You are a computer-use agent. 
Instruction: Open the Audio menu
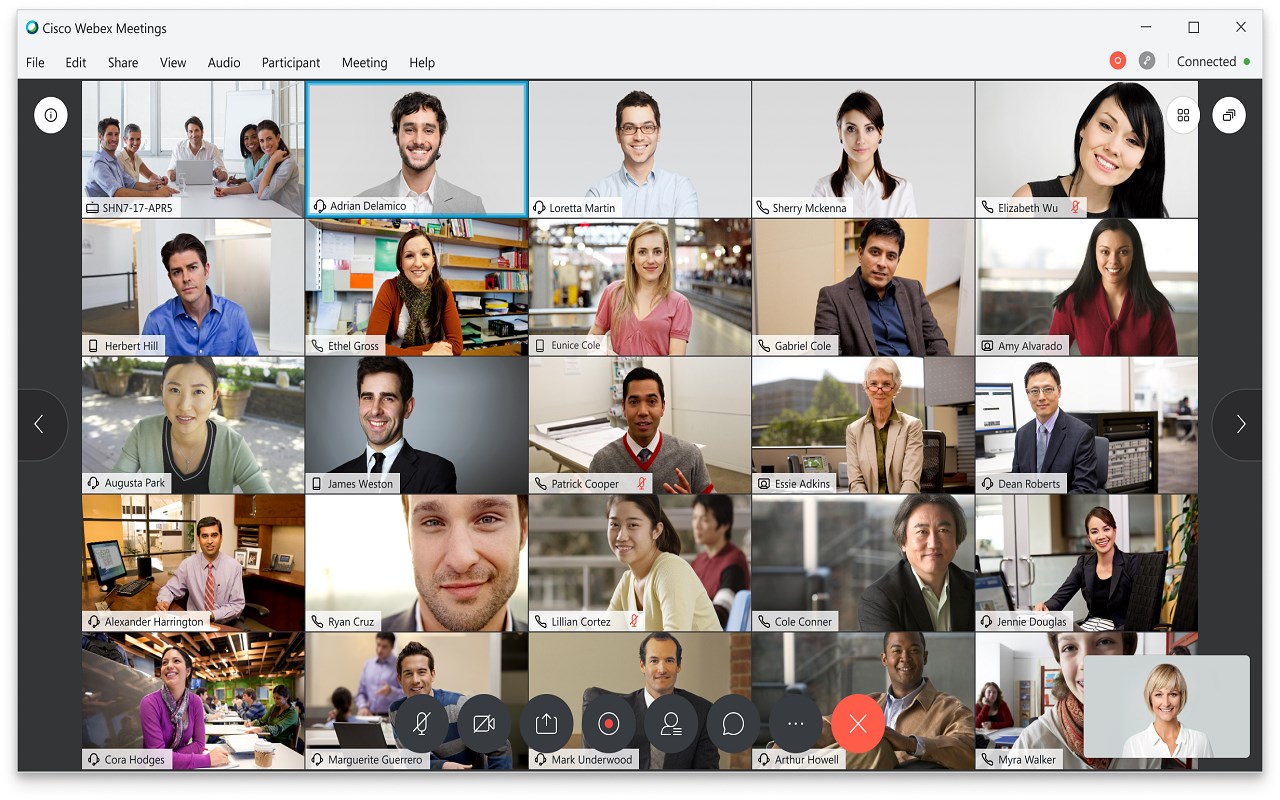pos(224,62)
